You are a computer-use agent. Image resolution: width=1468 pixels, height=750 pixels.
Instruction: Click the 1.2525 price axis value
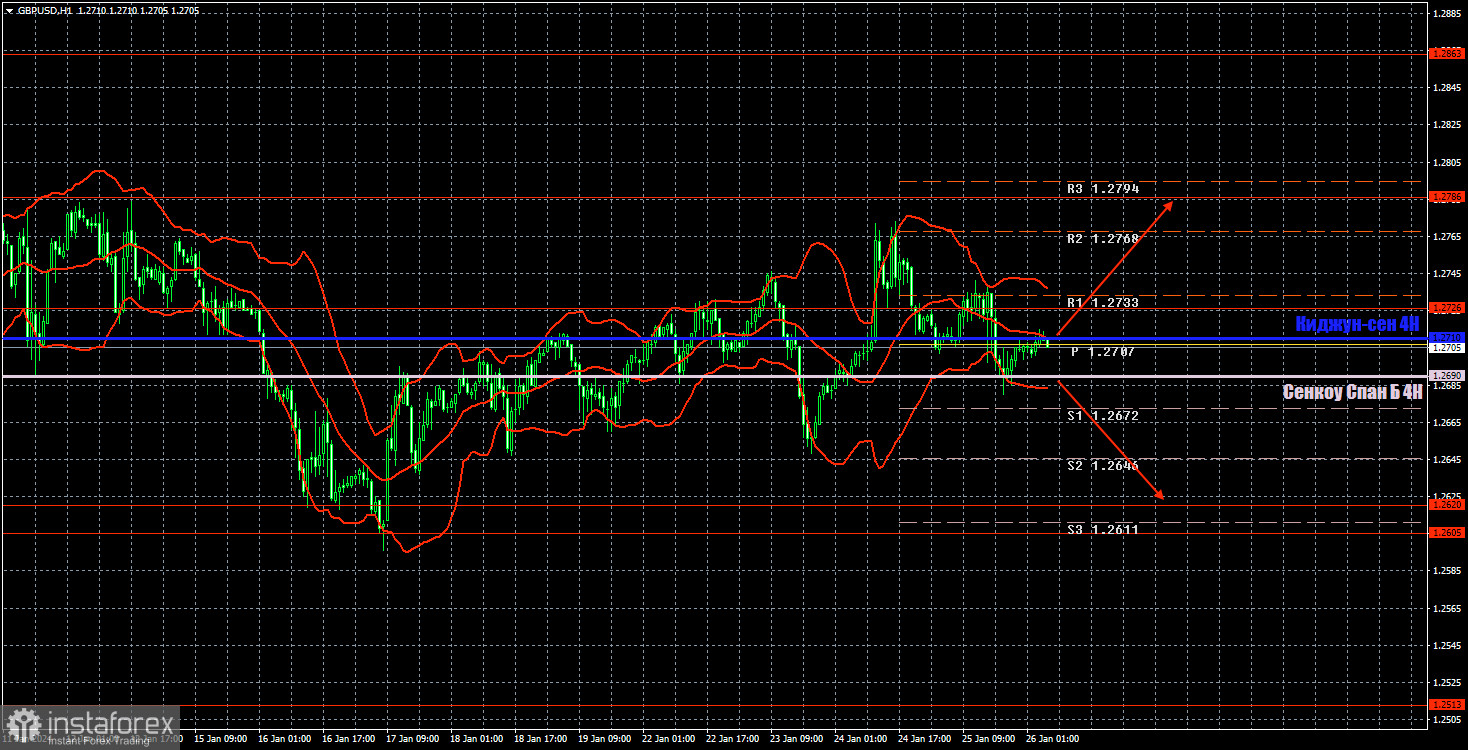(x=1447, y=682)
